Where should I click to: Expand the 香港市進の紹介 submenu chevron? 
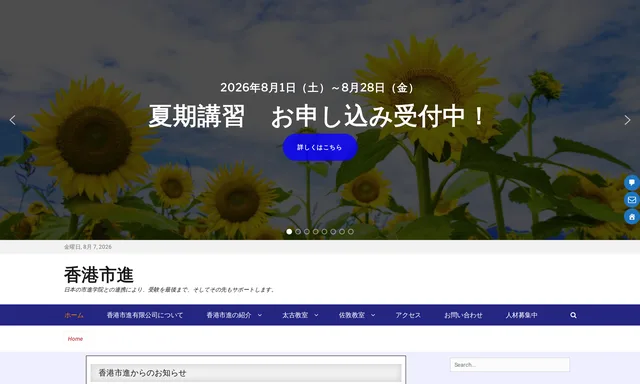(x=260, y=315)
